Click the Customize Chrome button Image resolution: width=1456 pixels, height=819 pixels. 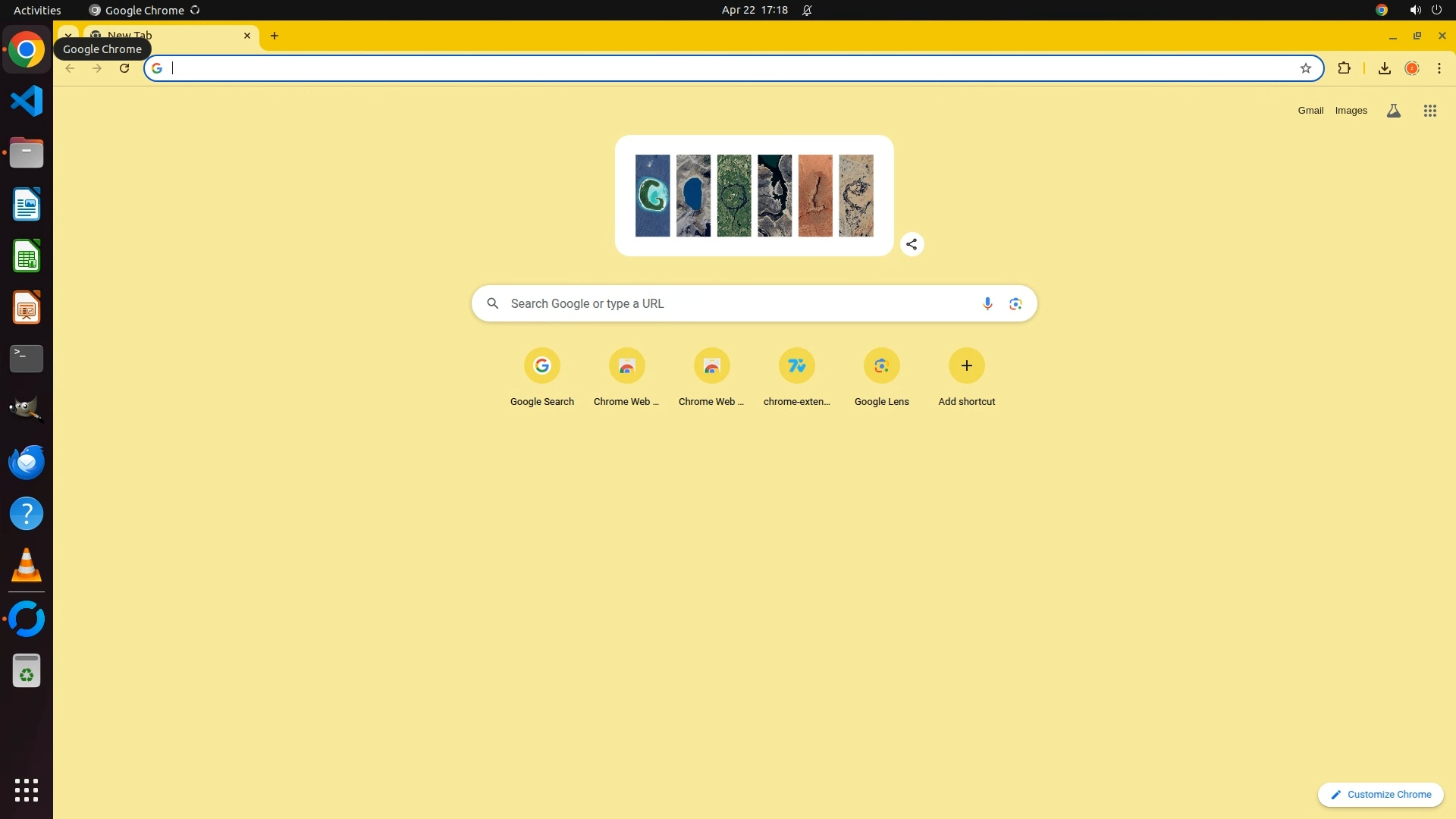click(1380, 794)
